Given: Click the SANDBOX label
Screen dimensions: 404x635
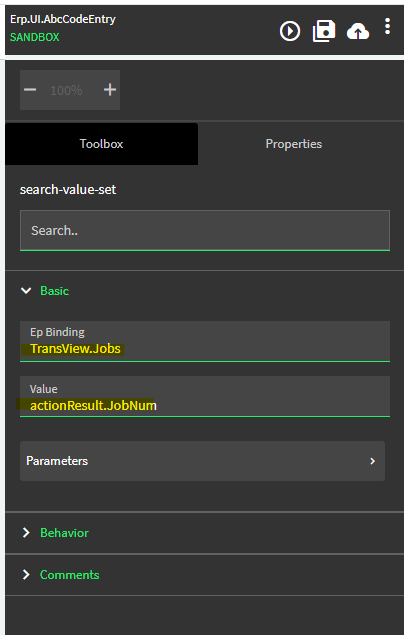Looking at the screenshot, I should tap(34, 37).
